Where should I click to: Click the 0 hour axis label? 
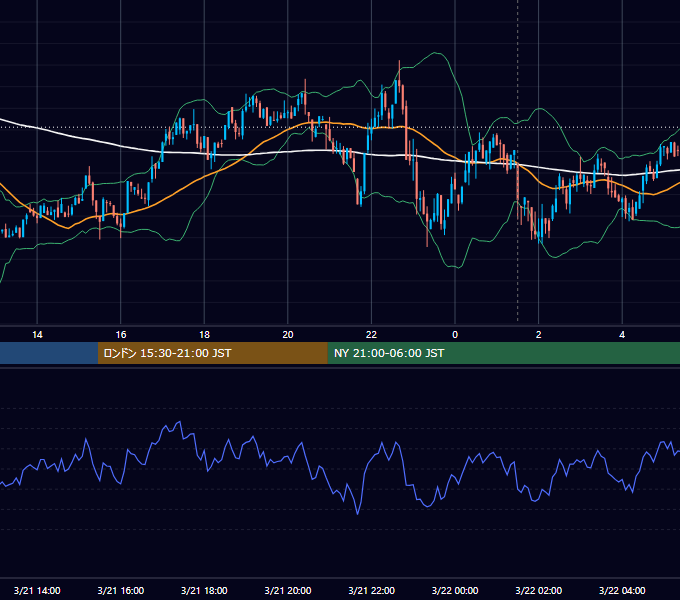pyautogui.click(x=455, y=335)
